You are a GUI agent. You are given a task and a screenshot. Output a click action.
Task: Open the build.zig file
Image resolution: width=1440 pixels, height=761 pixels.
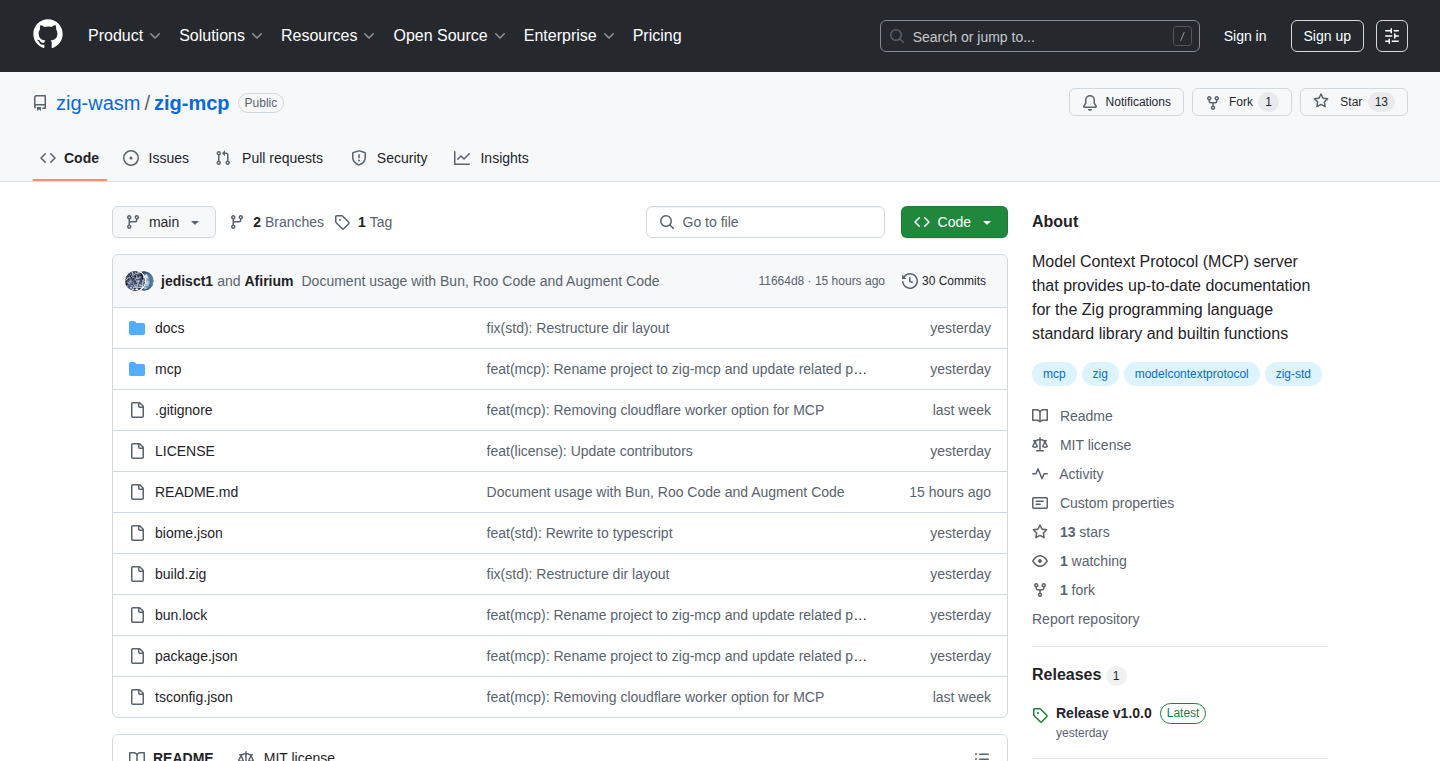click(181, 574)
